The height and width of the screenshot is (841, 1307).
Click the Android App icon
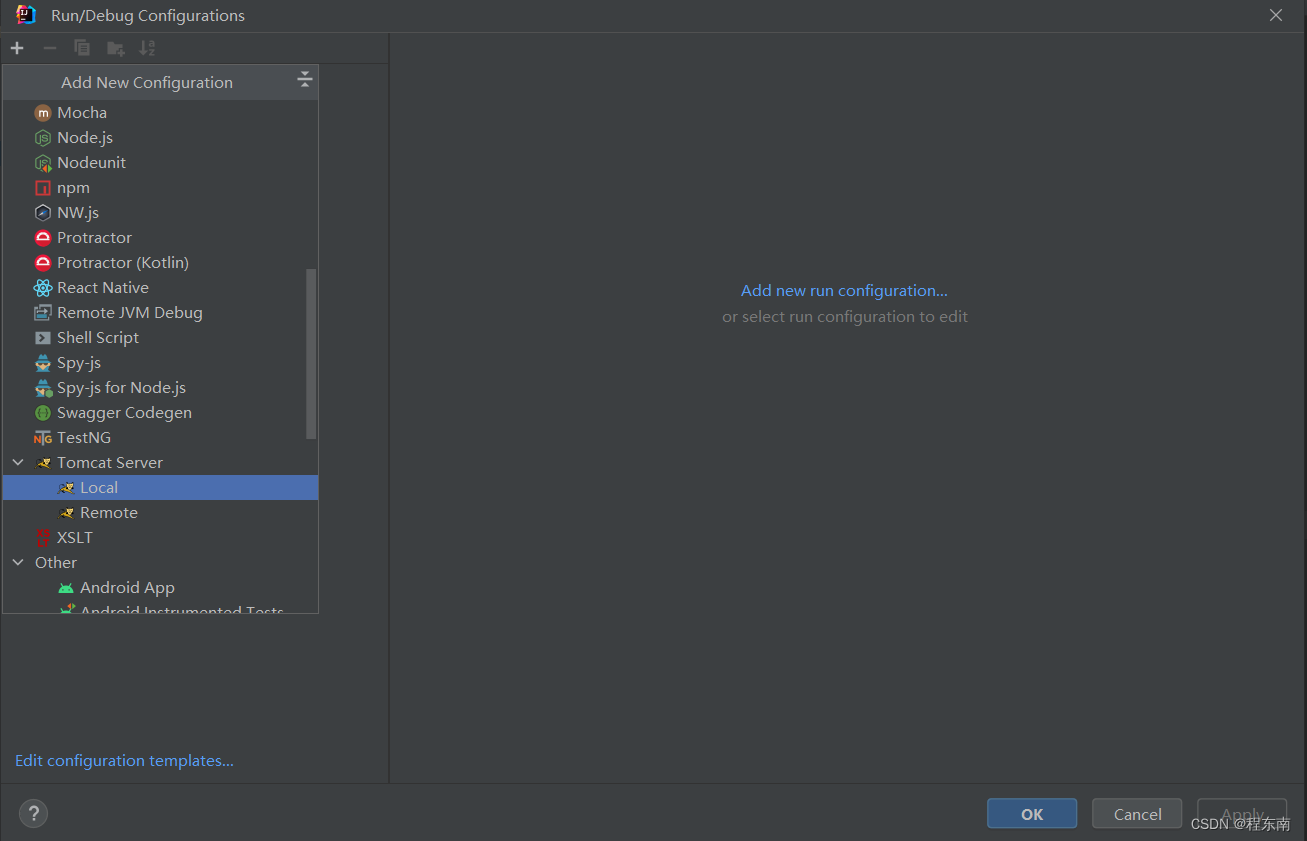[66, 588]
